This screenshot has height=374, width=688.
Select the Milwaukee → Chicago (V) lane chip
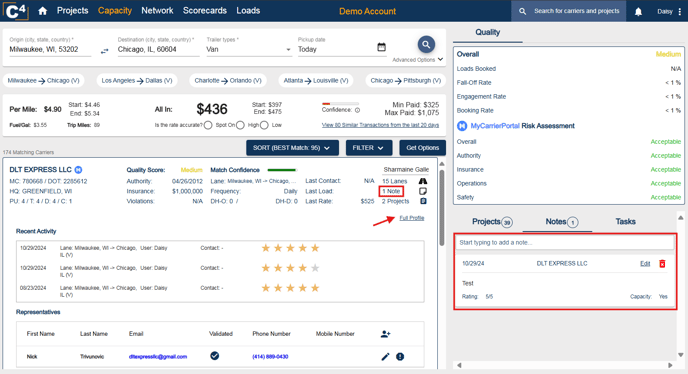(x=43, y=81)
